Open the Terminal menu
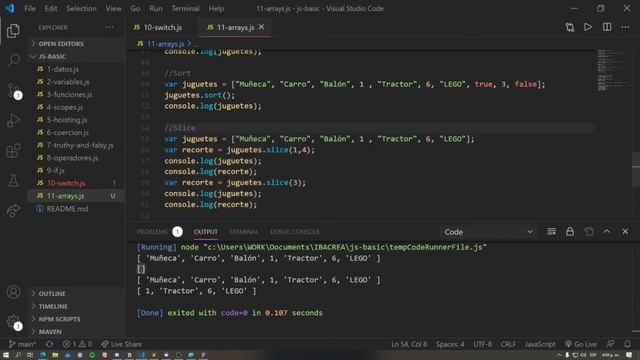The image size is (640, 360). click(185, 8)
